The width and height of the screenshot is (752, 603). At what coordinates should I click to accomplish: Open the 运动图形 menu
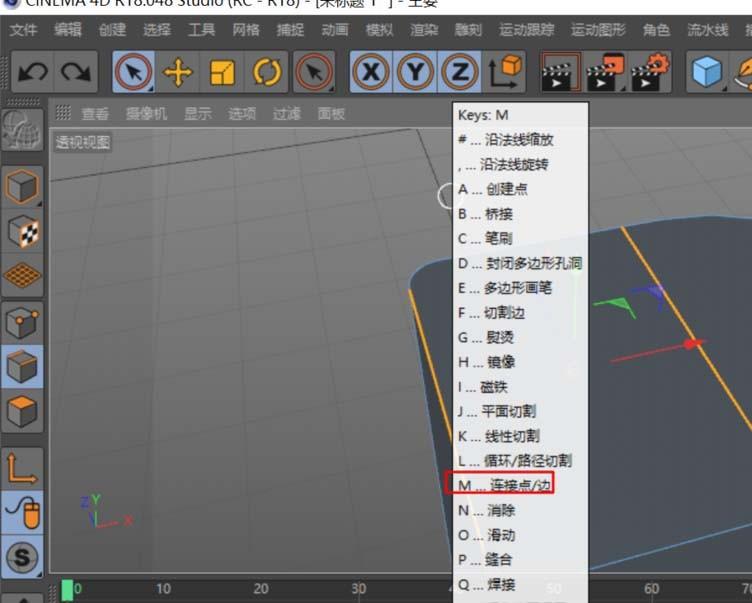point(599,30)
